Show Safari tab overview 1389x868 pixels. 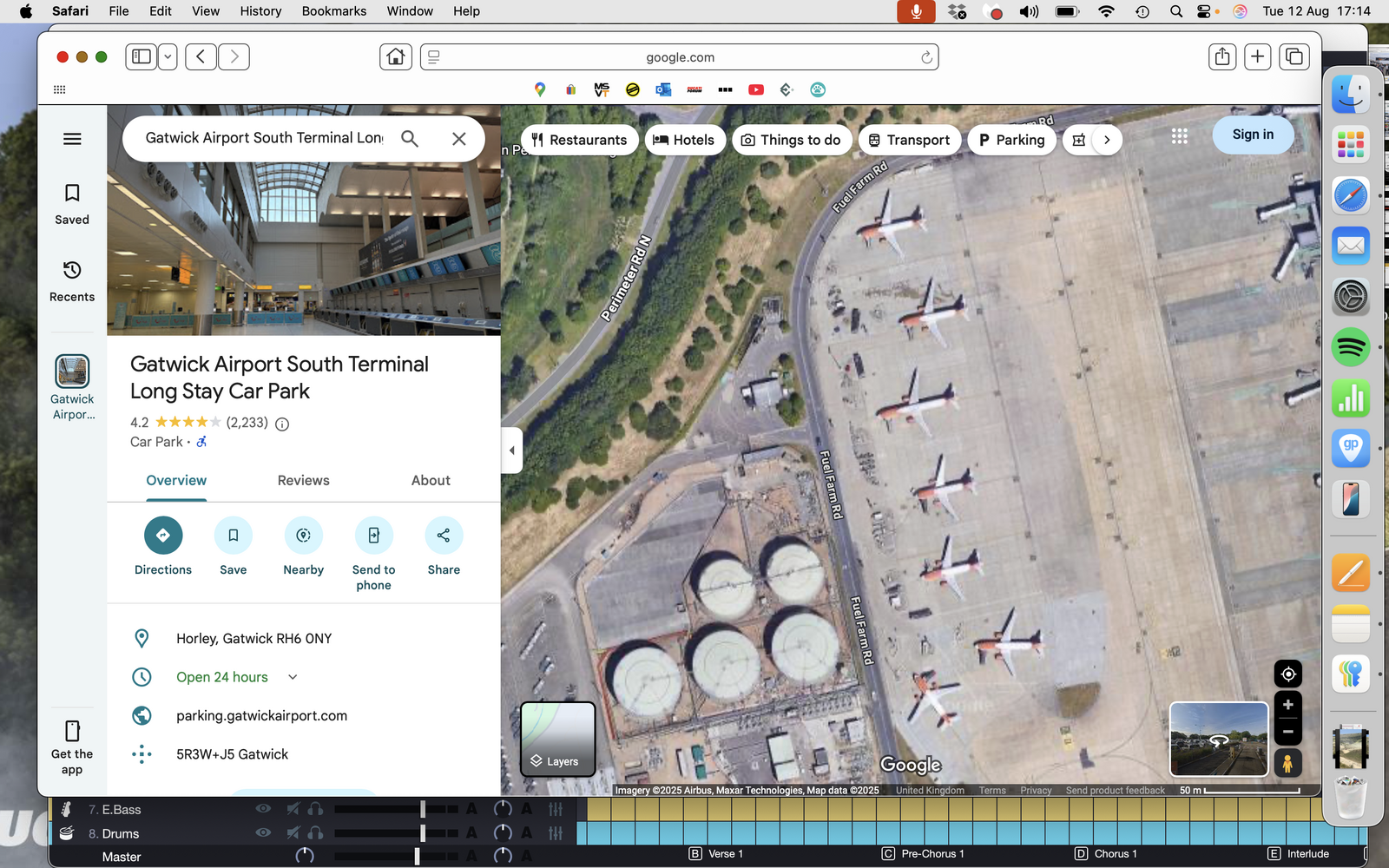(x=1294, y=56)
